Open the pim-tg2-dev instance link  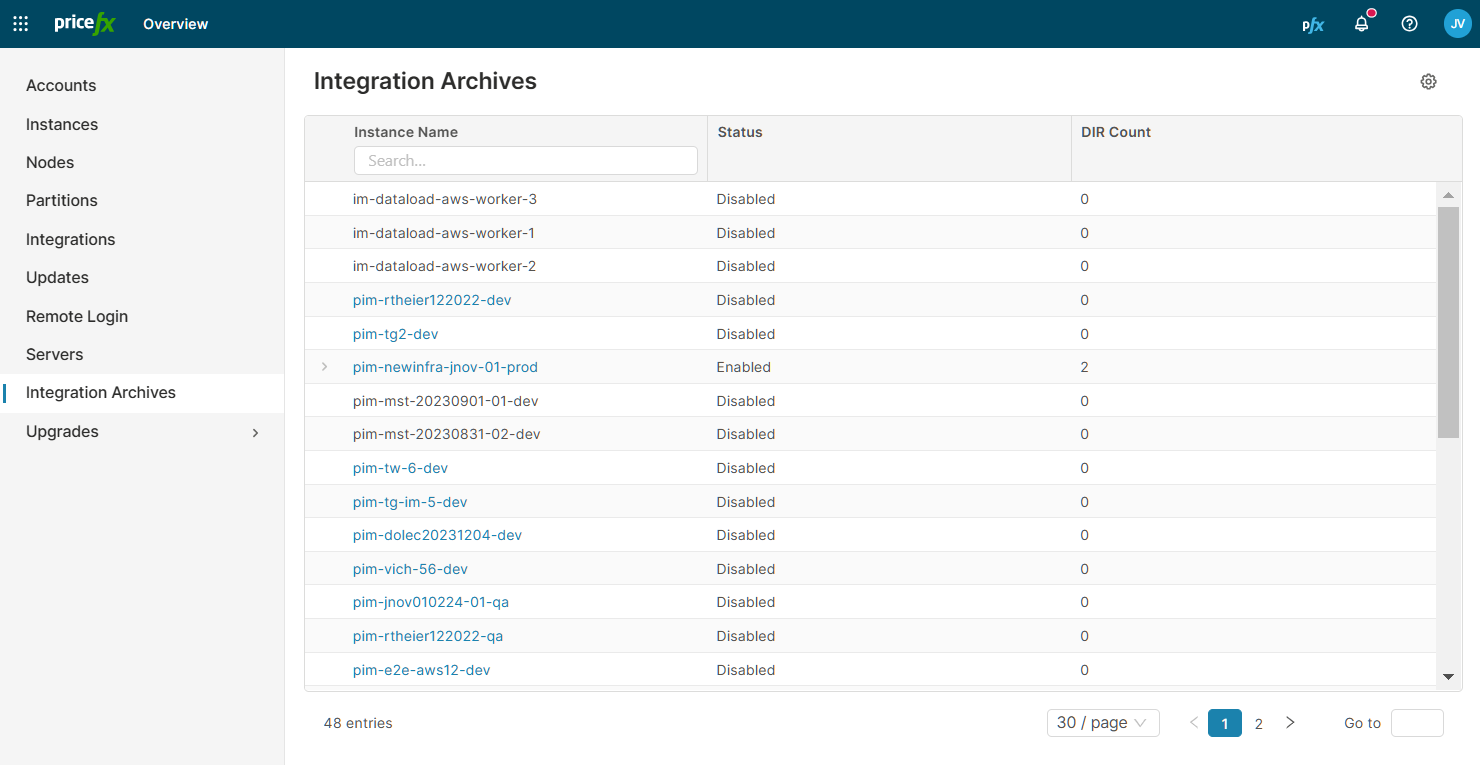[x=395, y=333]
